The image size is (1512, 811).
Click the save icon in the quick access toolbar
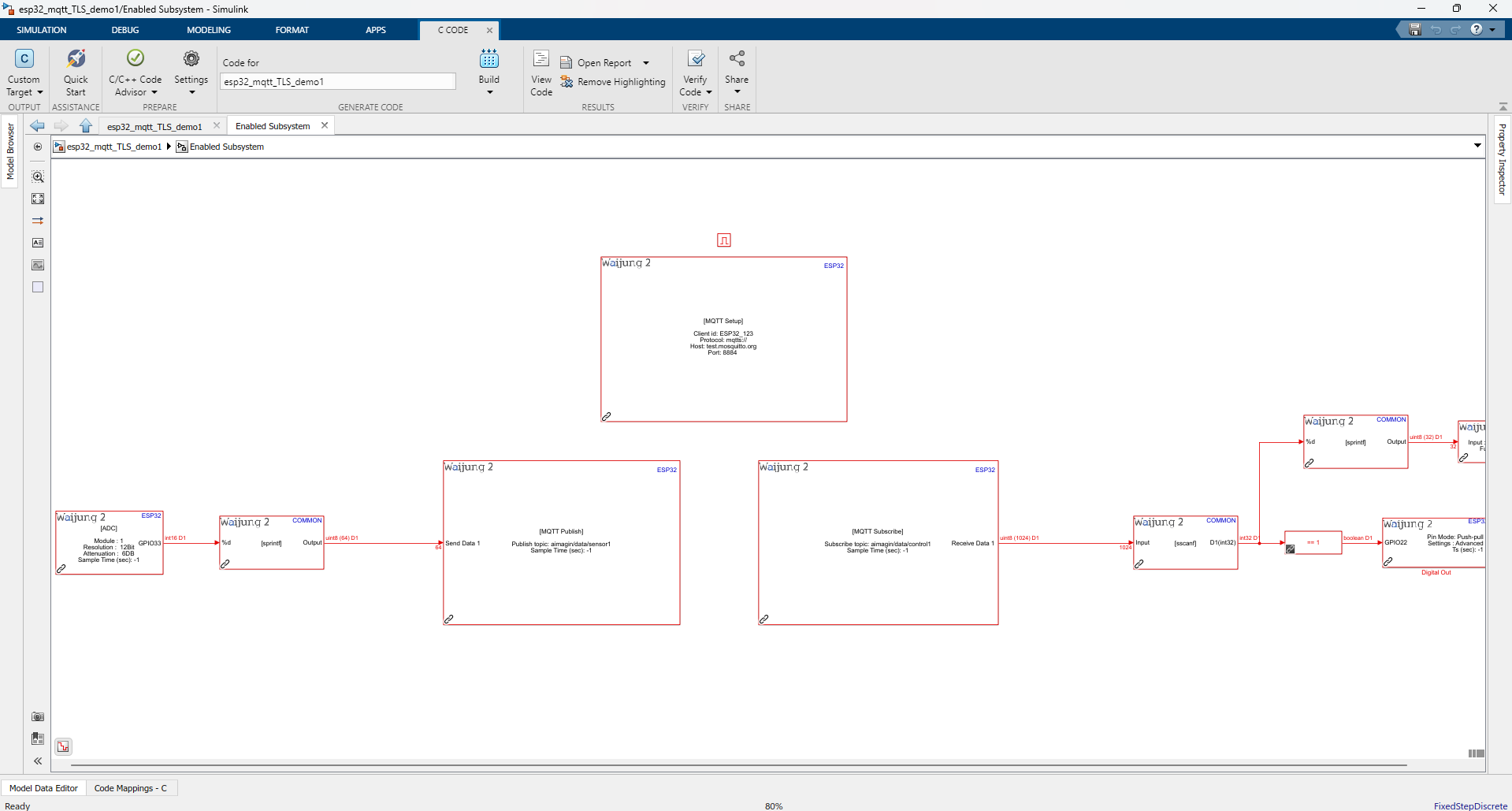[1415, 29]
